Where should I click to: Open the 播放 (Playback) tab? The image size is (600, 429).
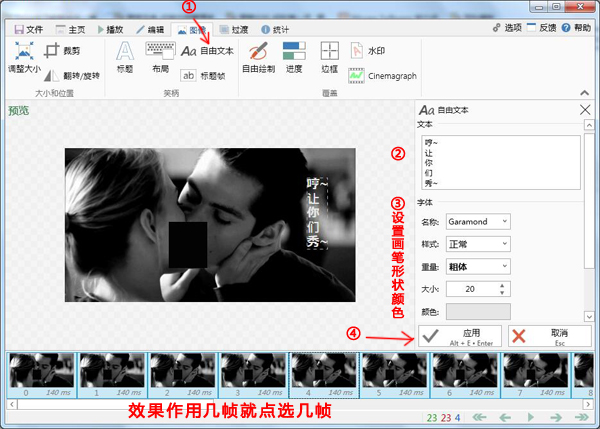pyautogui.click(x=110, y=29)
